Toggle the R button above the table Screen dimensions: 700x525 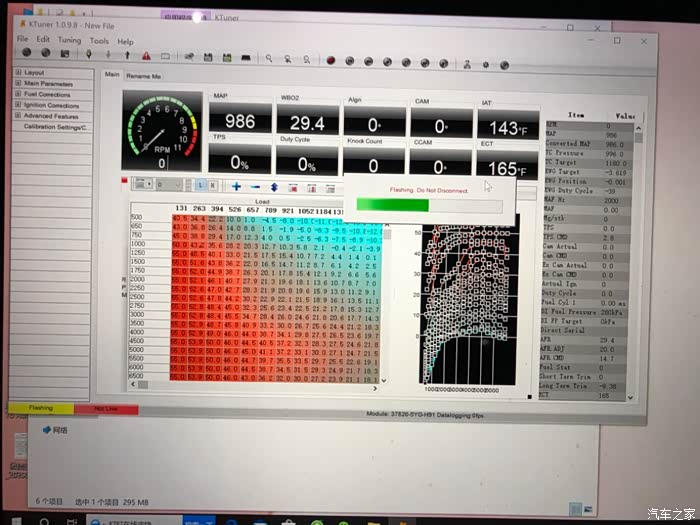(x=212, y=185)
